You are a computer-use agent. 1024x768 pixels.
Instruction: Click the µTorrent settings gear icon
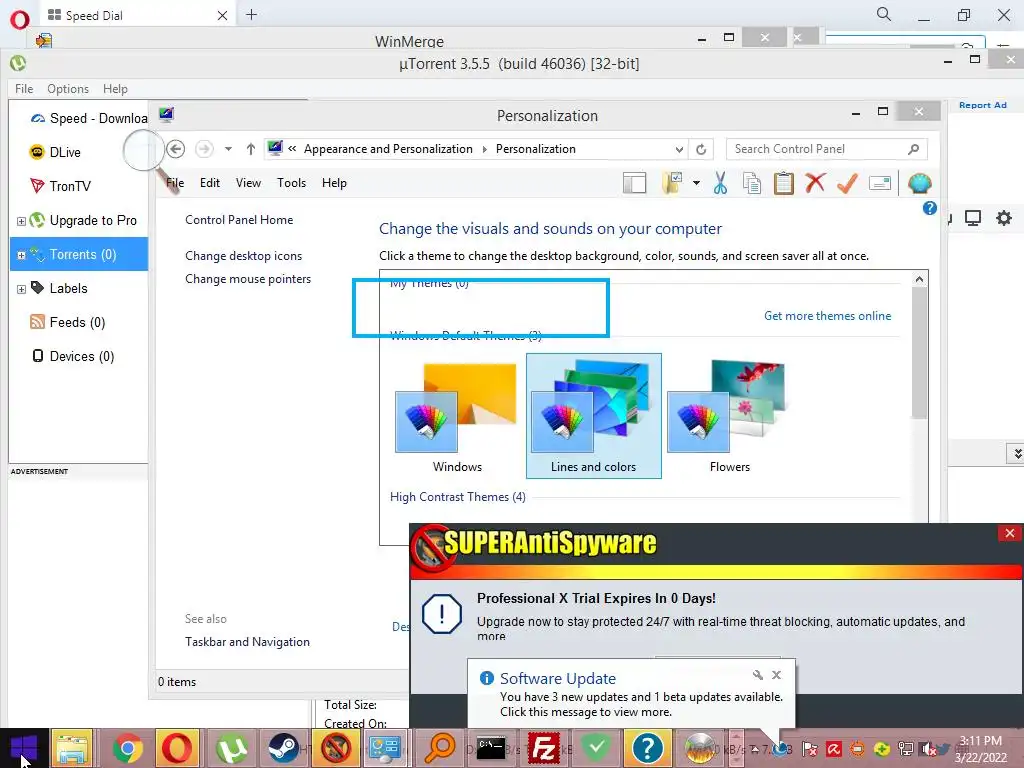click(x=1004, y=218)
